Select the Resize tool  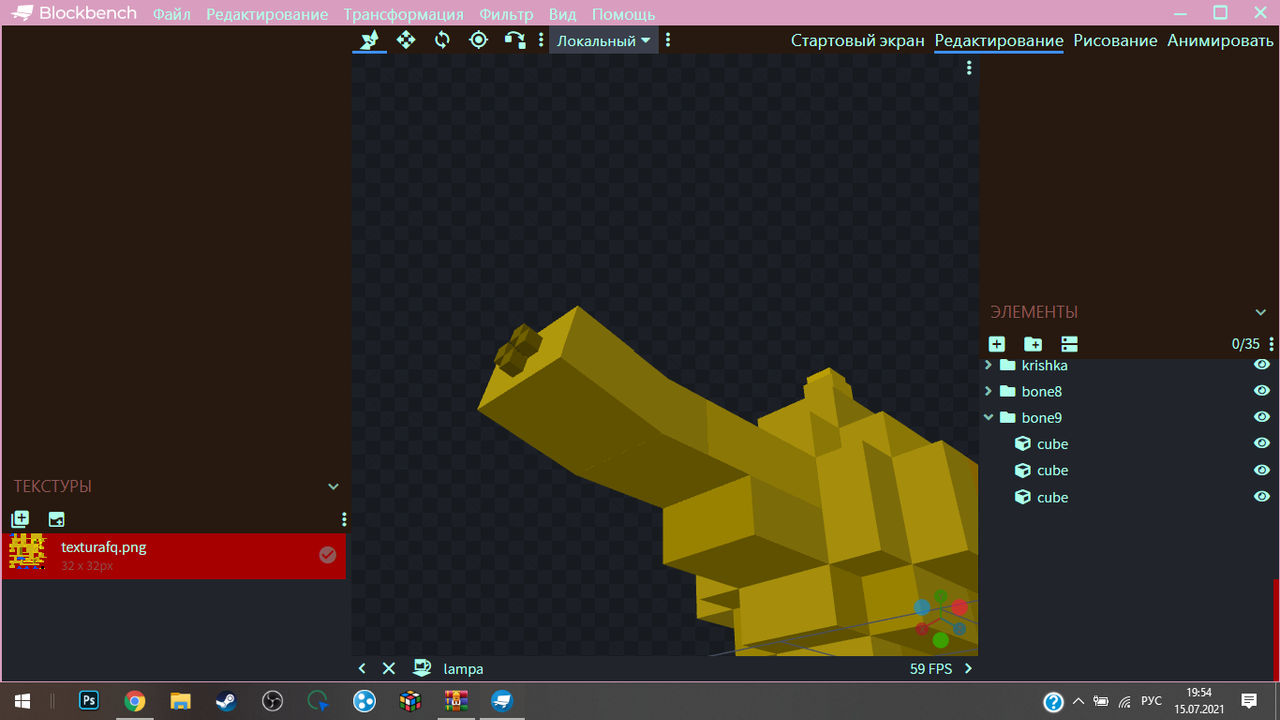click(405, 40)
